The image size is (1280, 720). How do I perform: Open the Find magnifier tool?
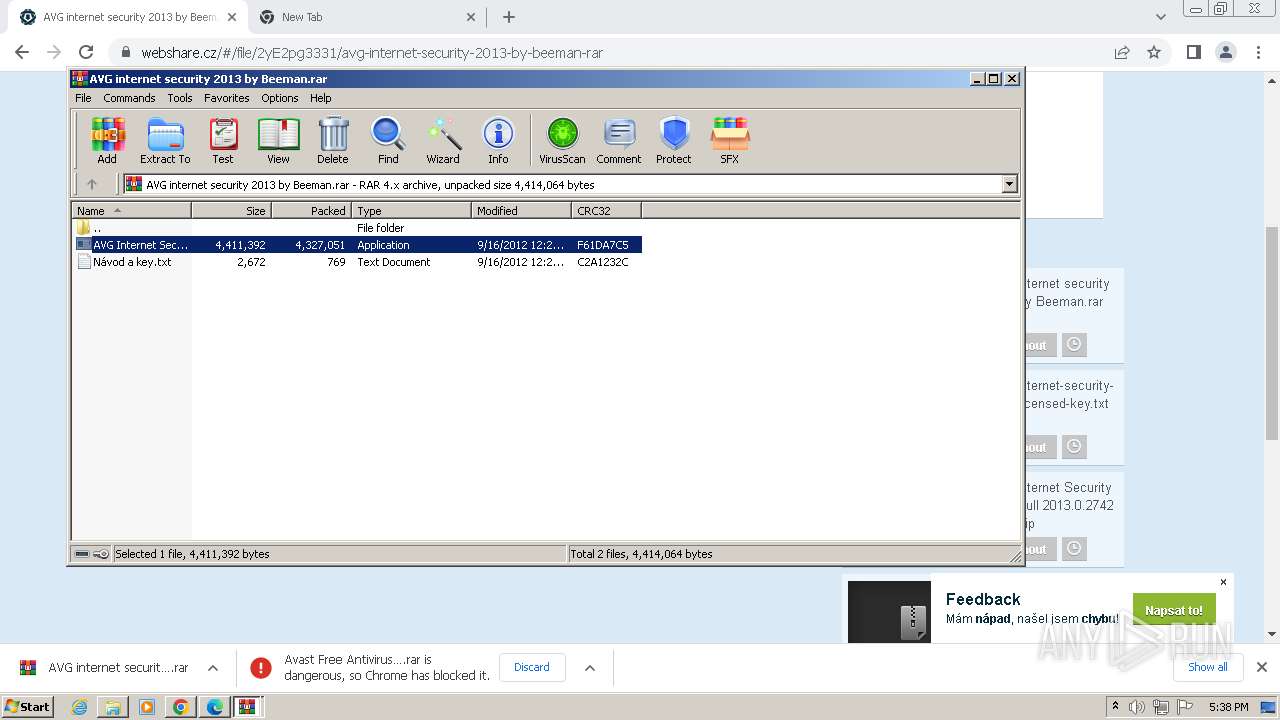(388, 140)
